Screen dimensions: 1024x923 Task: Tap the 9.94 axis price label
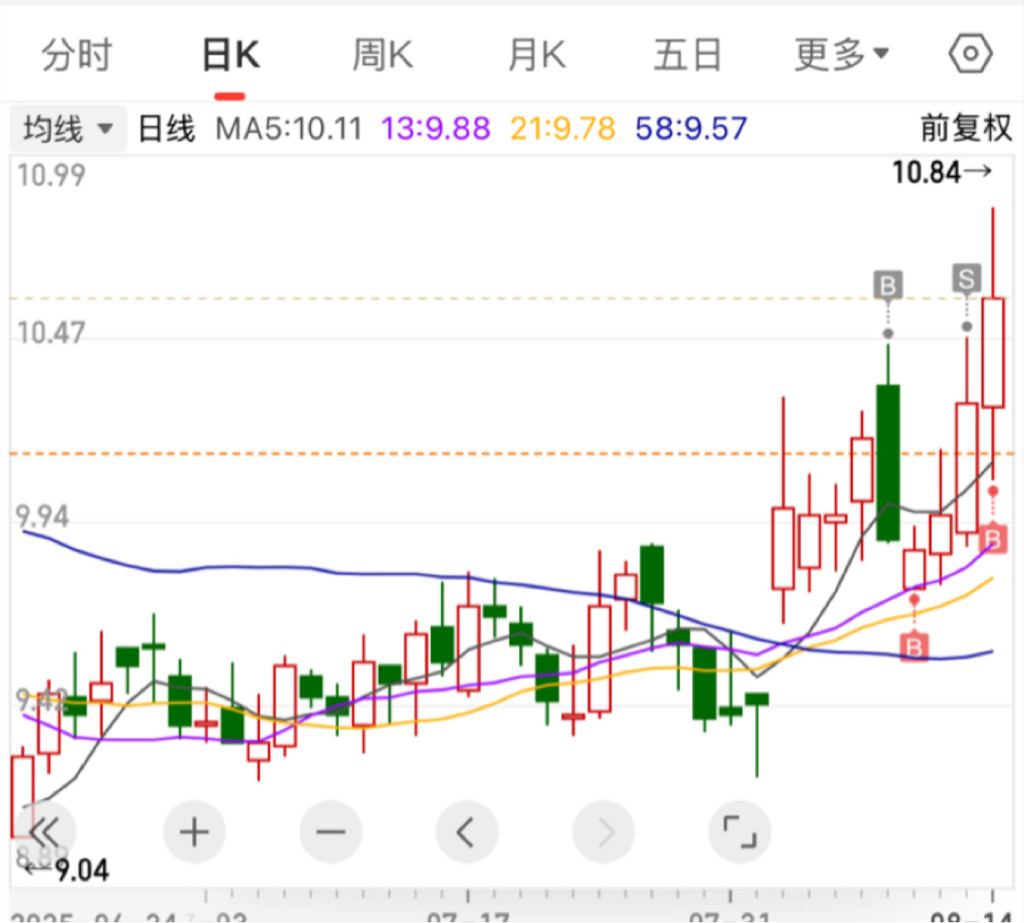pyautogui.click(x=42, y=517)
